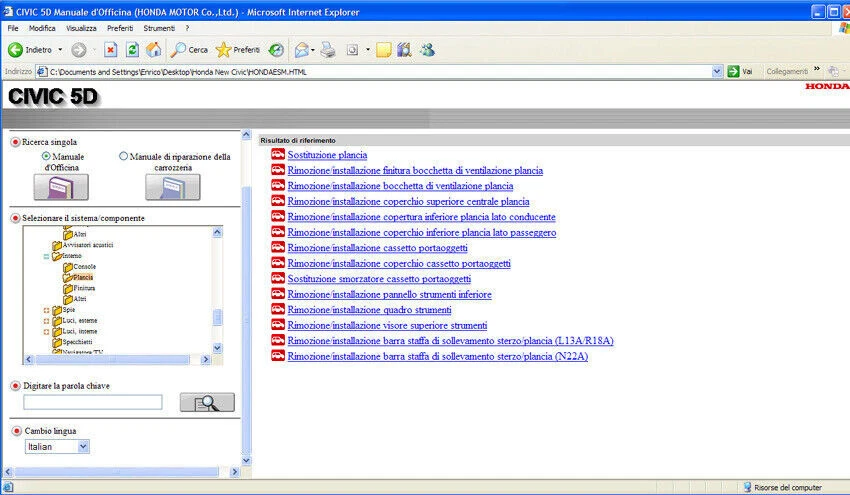Click the Vai go button
Viewport: 850px width, 495px height.
point(740,72)
